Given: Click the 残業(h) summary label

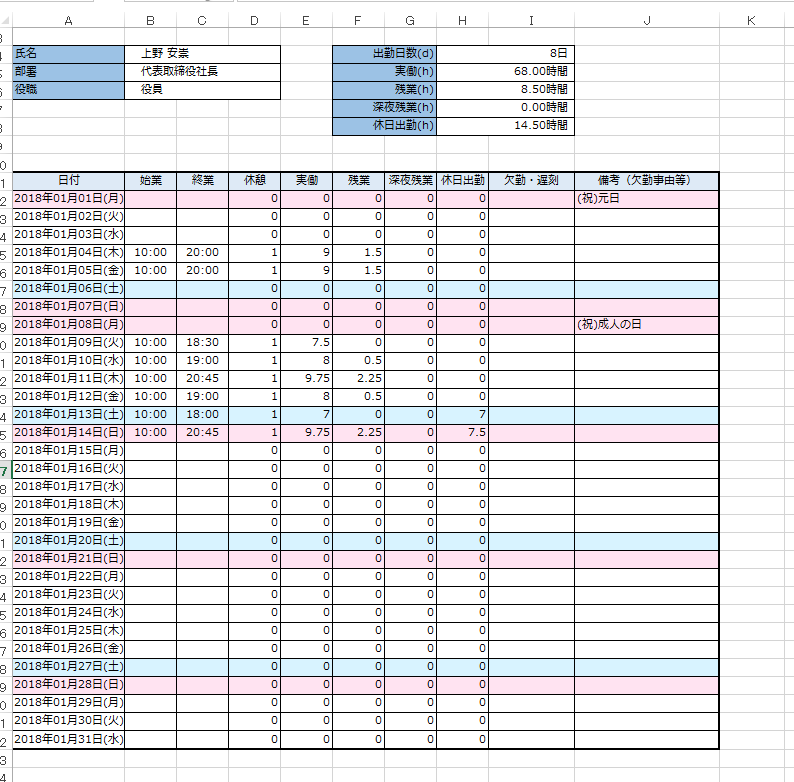Looking at the screenshot, I should tap(384, 90).
